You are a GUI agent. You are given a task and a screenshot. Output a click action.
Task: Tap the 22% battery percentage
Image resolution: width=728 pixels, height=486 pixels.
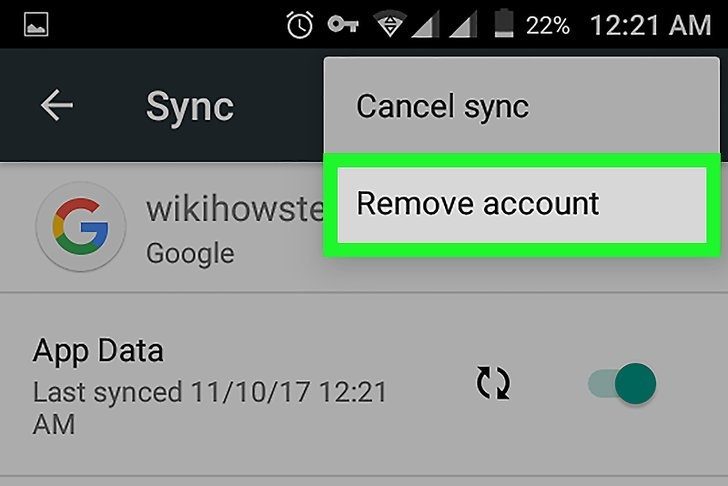point(548,26)
